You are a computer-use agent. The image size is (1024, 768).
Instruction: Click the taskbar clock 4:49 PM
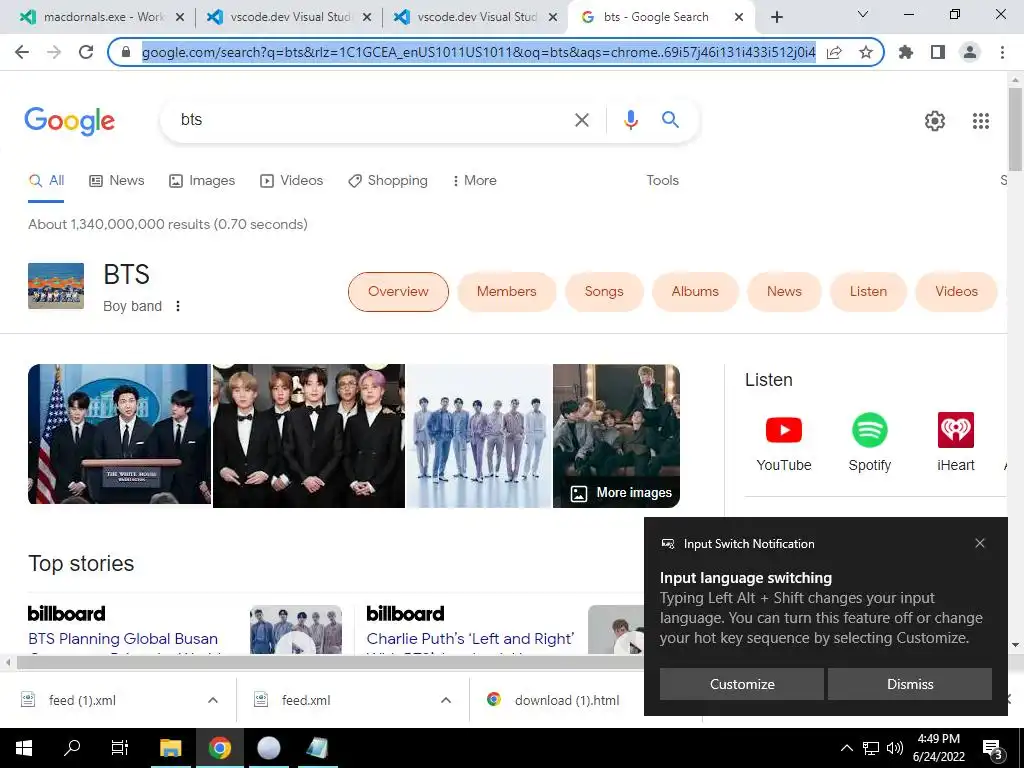938,748
